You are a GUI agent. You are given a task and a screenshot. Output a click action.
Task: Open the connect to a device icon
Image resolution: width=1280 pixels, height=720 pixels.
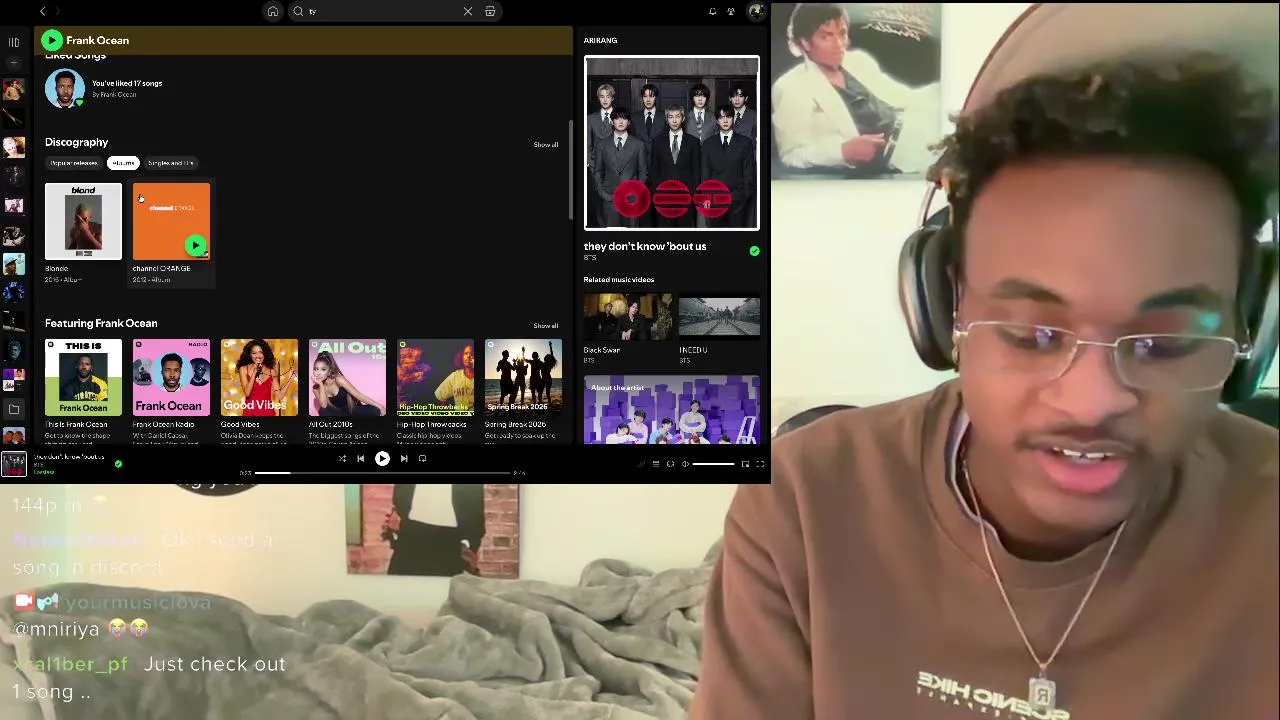pos(670,464)
